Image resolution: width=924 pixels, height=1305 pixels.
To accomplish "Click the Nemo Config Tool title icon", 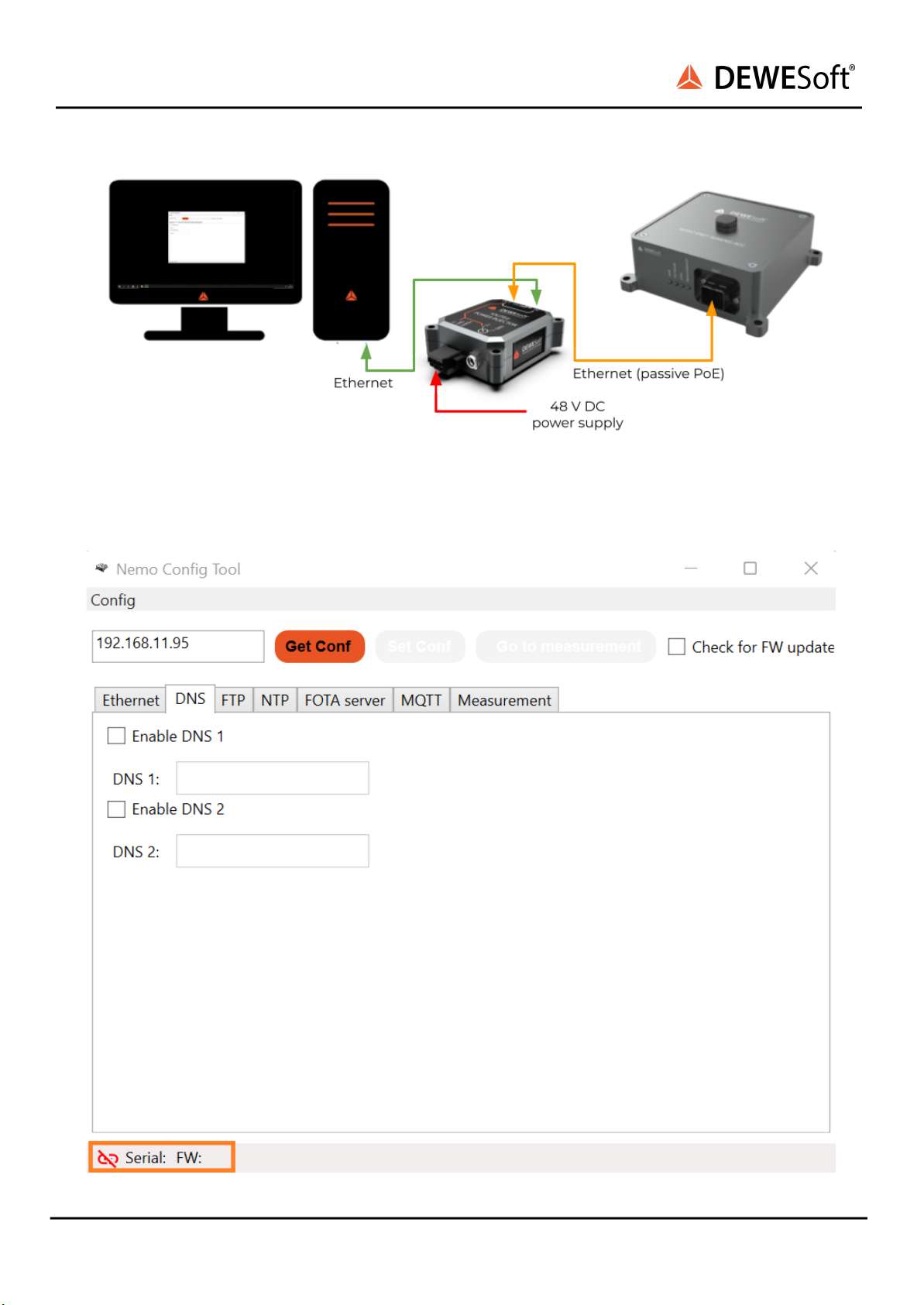I will 101,568.
